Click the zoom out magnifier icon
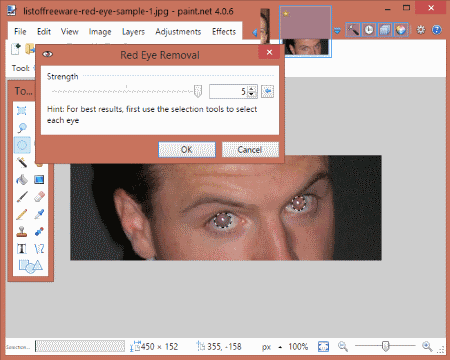 pos(343,347)
